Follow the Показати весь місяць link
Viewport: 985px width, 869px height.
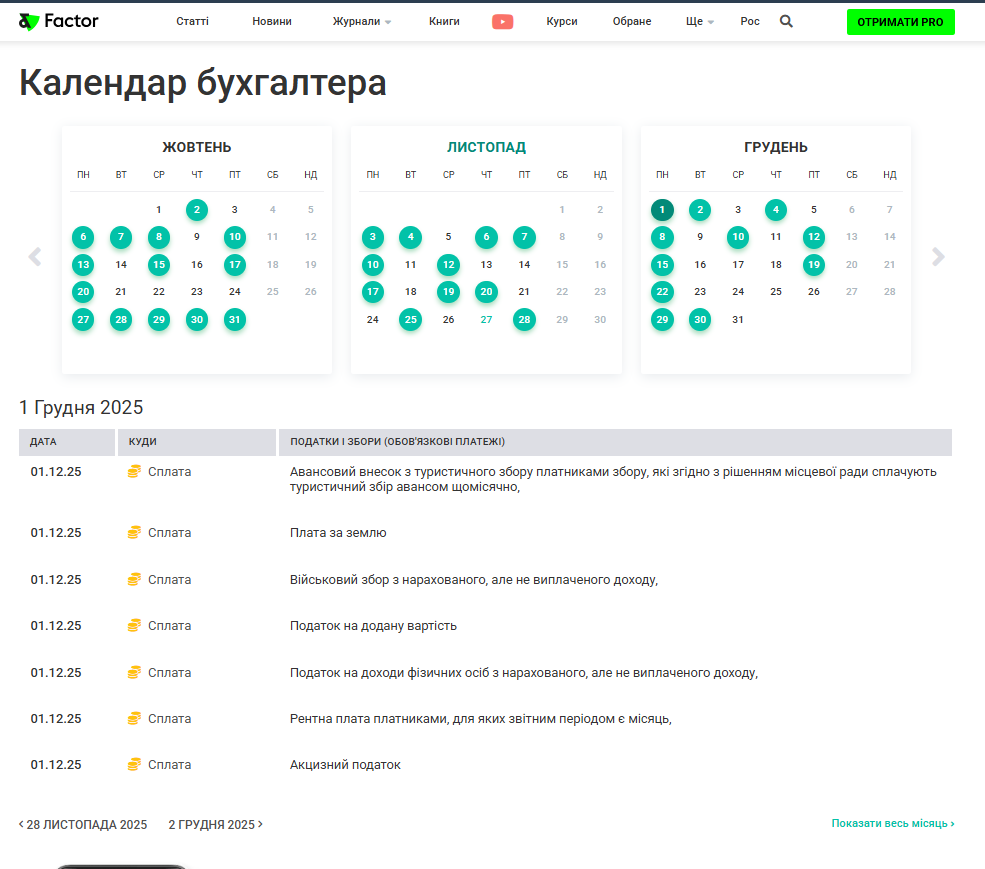[x=892, y=824]
